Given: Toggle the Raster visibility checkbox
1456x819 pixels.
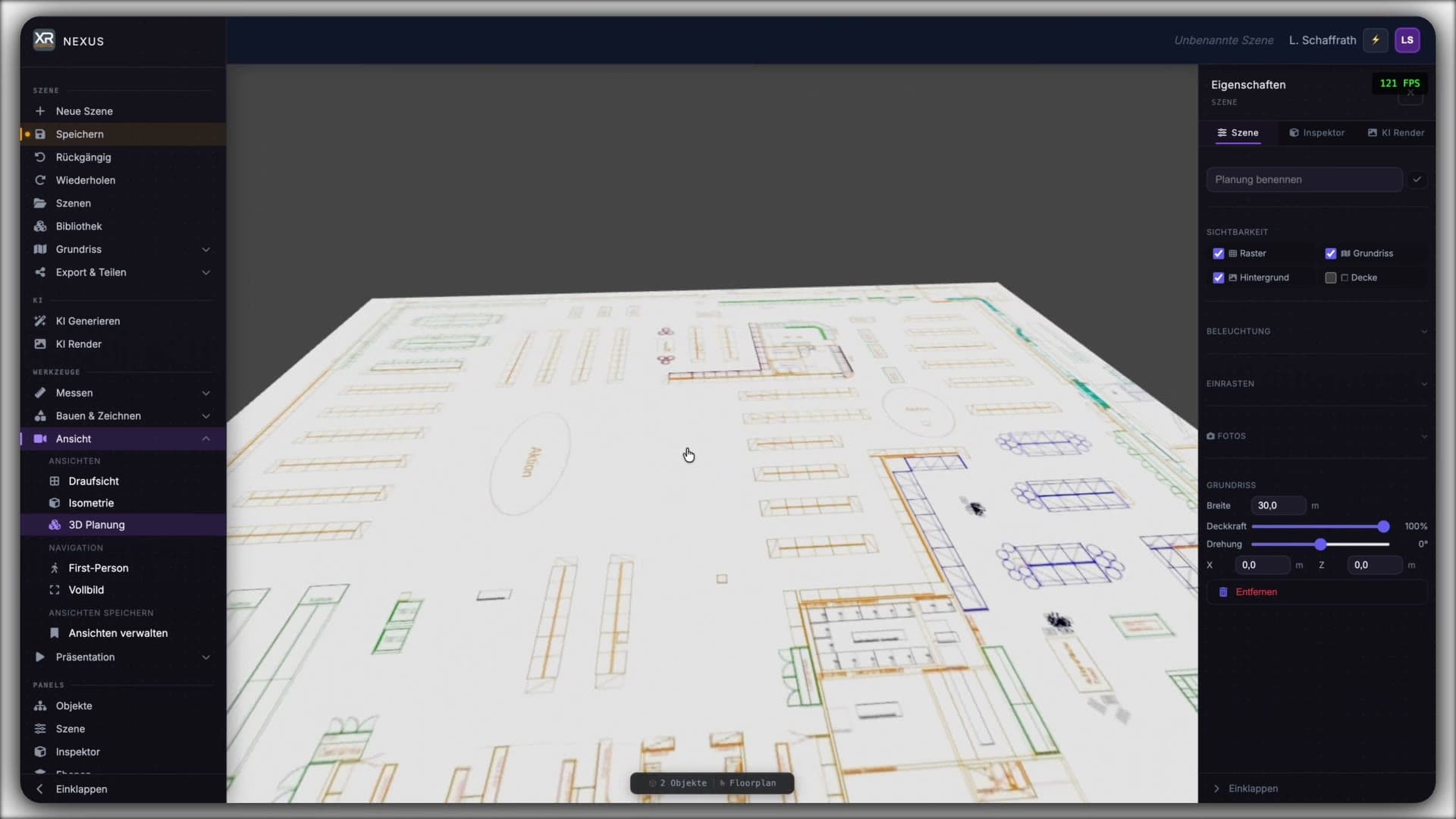Looking at the screenshot, I should [1219, 253].
